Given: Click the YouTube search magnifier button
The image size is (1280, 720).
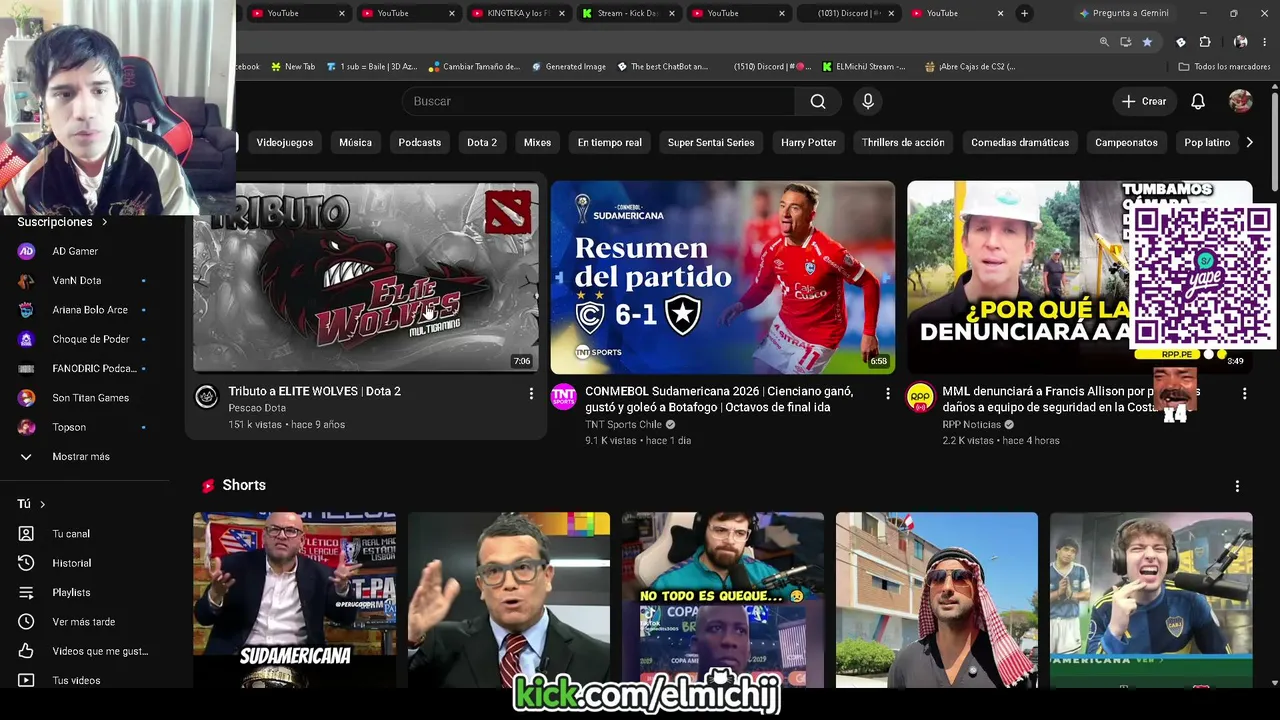Looking at the screenshot, I should pyautogui.click(x=818, y=101).
